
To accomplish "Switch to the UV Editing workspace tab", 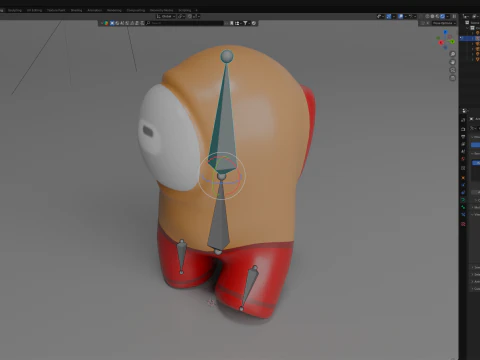I will coord(34,10).
